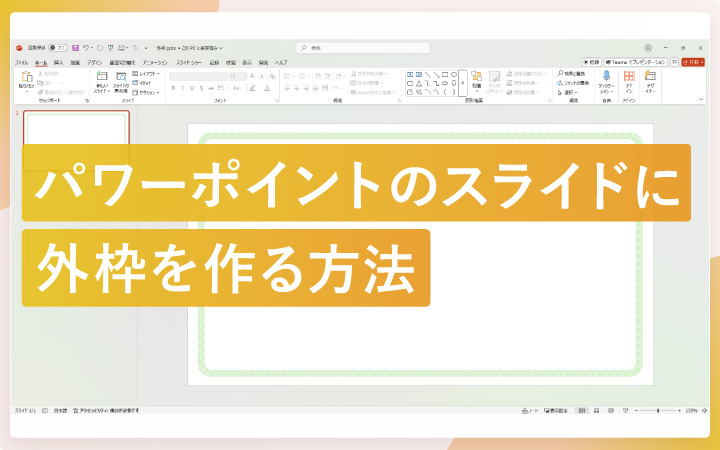This screenshot has height=450, width=720.
Task: Click Replace Fonts button
Action: [573, 83]
